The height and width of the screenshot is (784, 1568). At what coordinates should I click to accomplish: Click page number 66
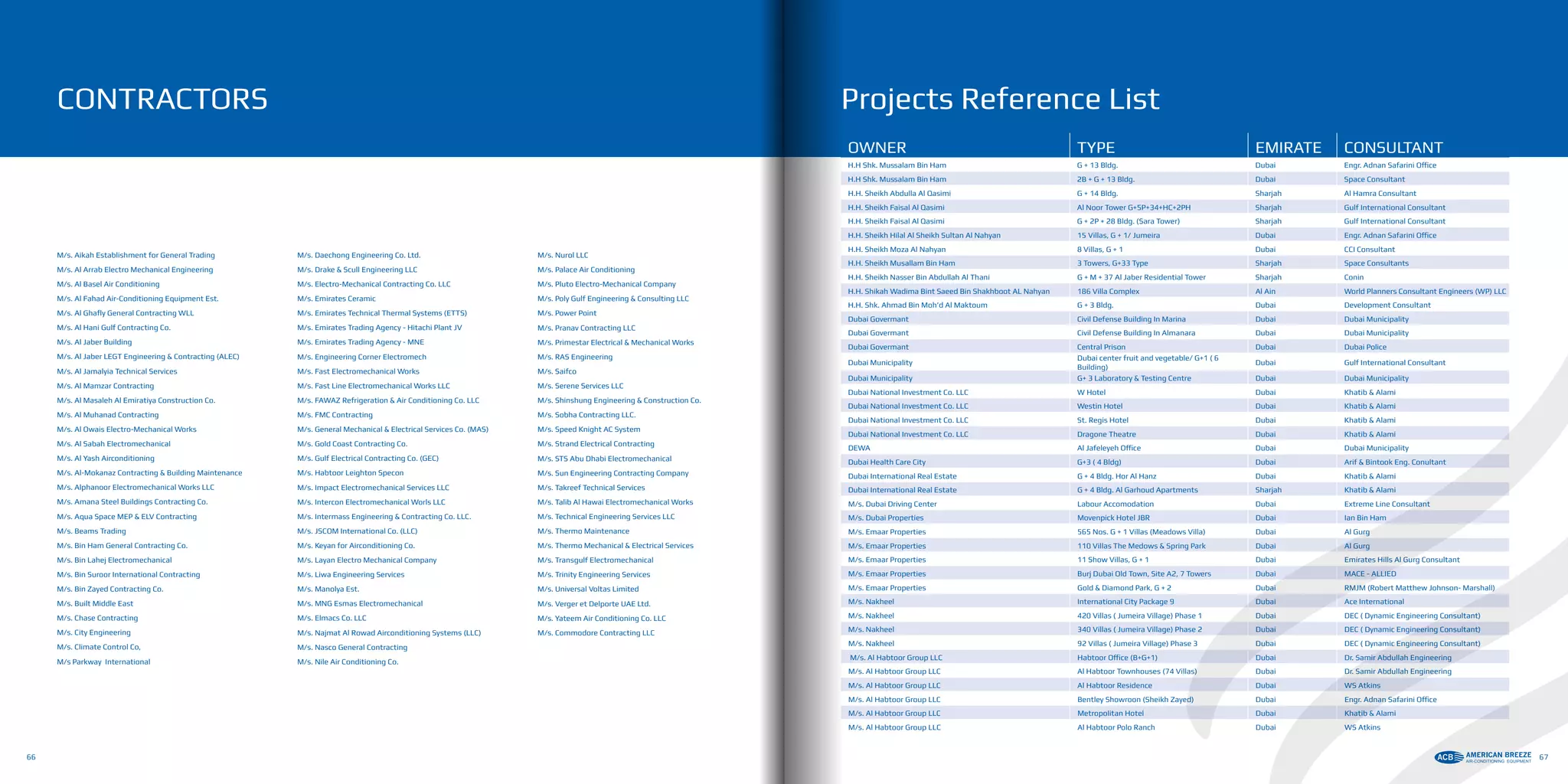[31, 757]
